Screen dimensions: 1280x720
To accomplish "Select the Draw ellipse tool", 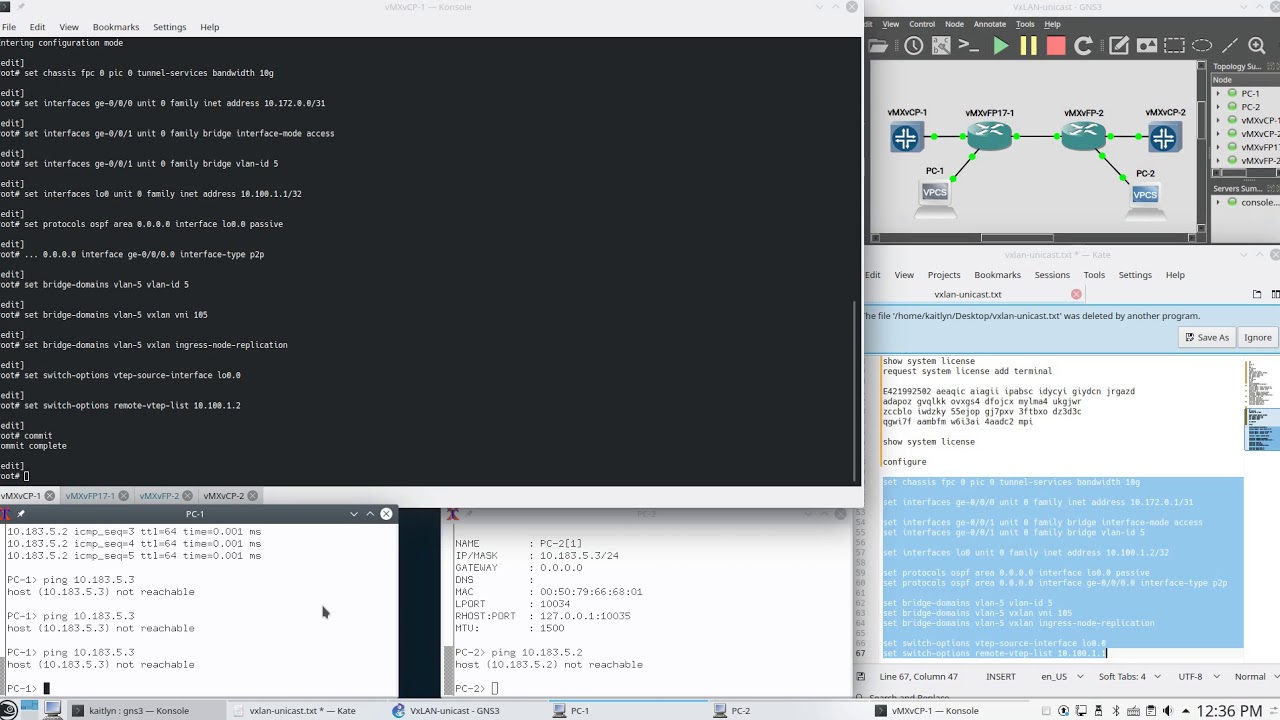I will tap(1202, 46).
